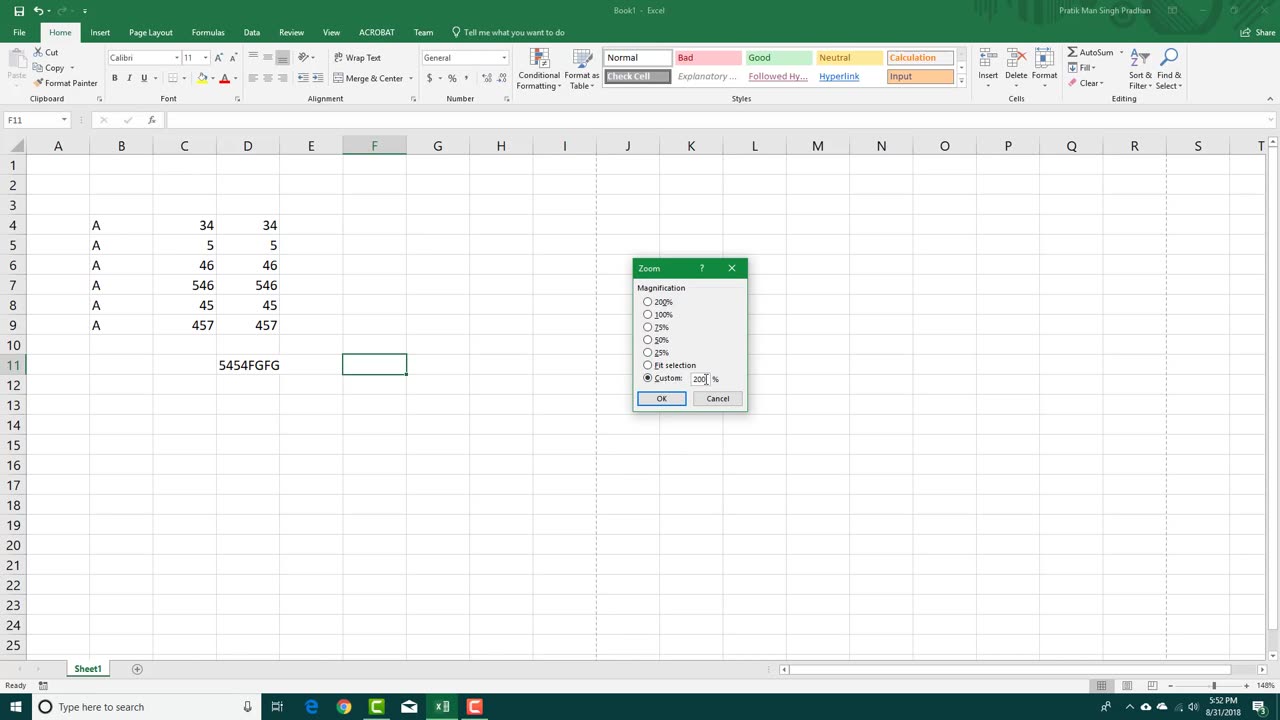Click Share in the top right
The width and height of the screenshot is (1280, 720).
pyautogui.click(x=1258, y=32)
